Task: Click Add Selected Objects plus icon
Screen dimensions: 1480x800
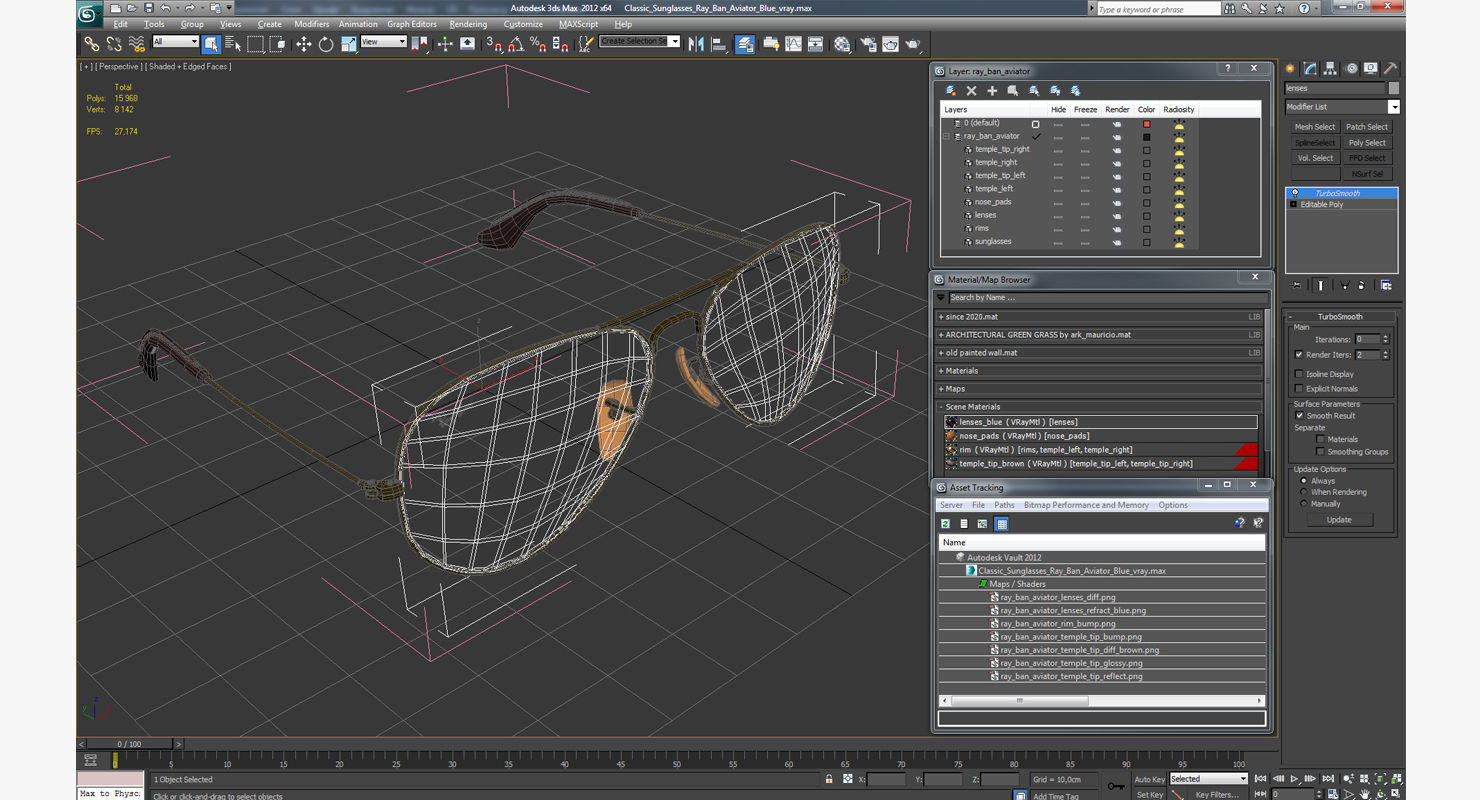Action: click(x=992, y=90)
